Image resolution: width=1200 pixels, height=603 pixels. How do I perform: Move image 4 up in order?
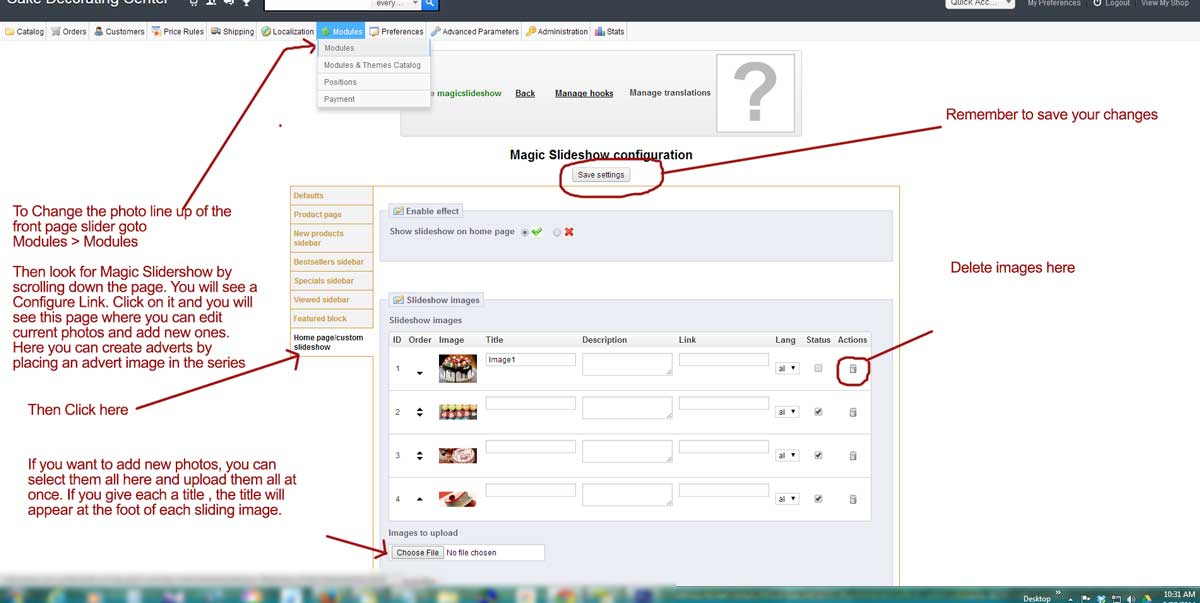[x=420, y=498]
